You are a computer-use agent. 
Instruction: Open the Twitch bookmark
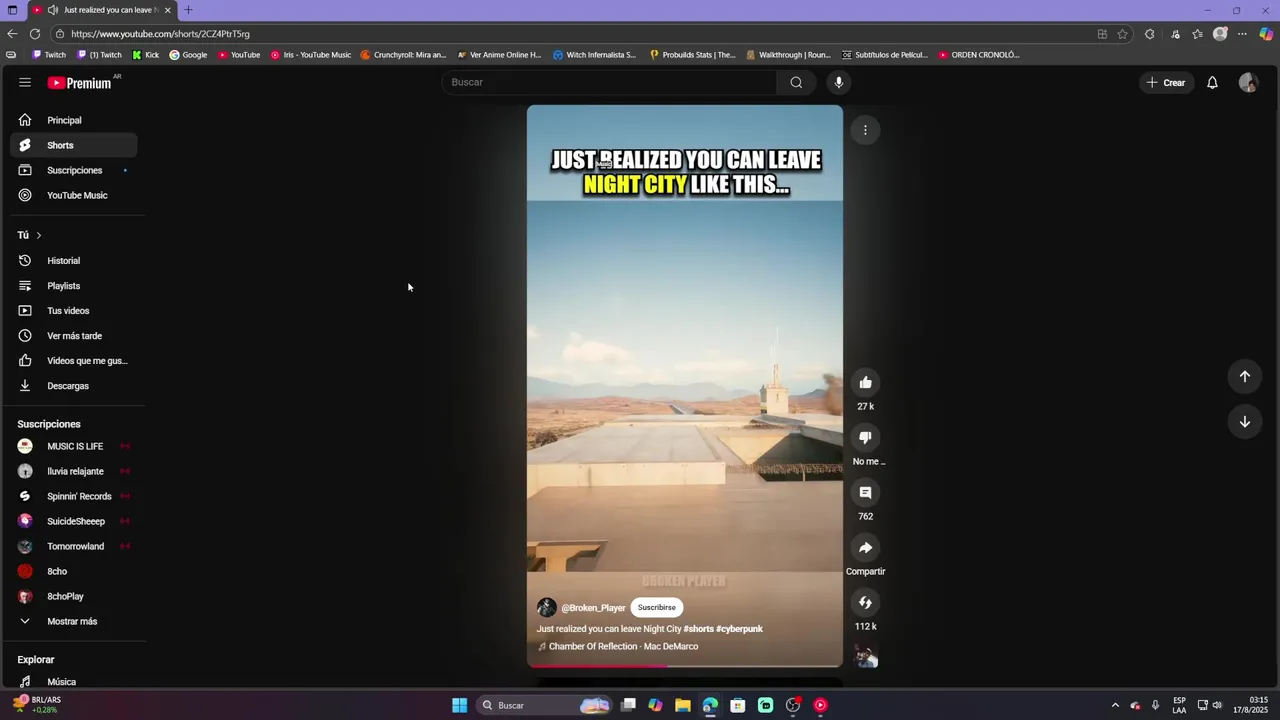[49, 55]
